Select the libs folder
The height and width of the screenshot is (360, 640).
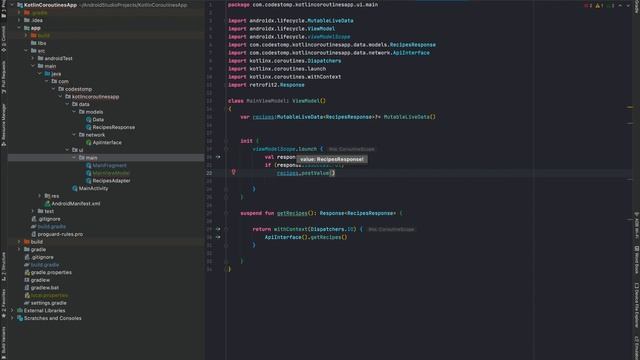click(42, 43)
